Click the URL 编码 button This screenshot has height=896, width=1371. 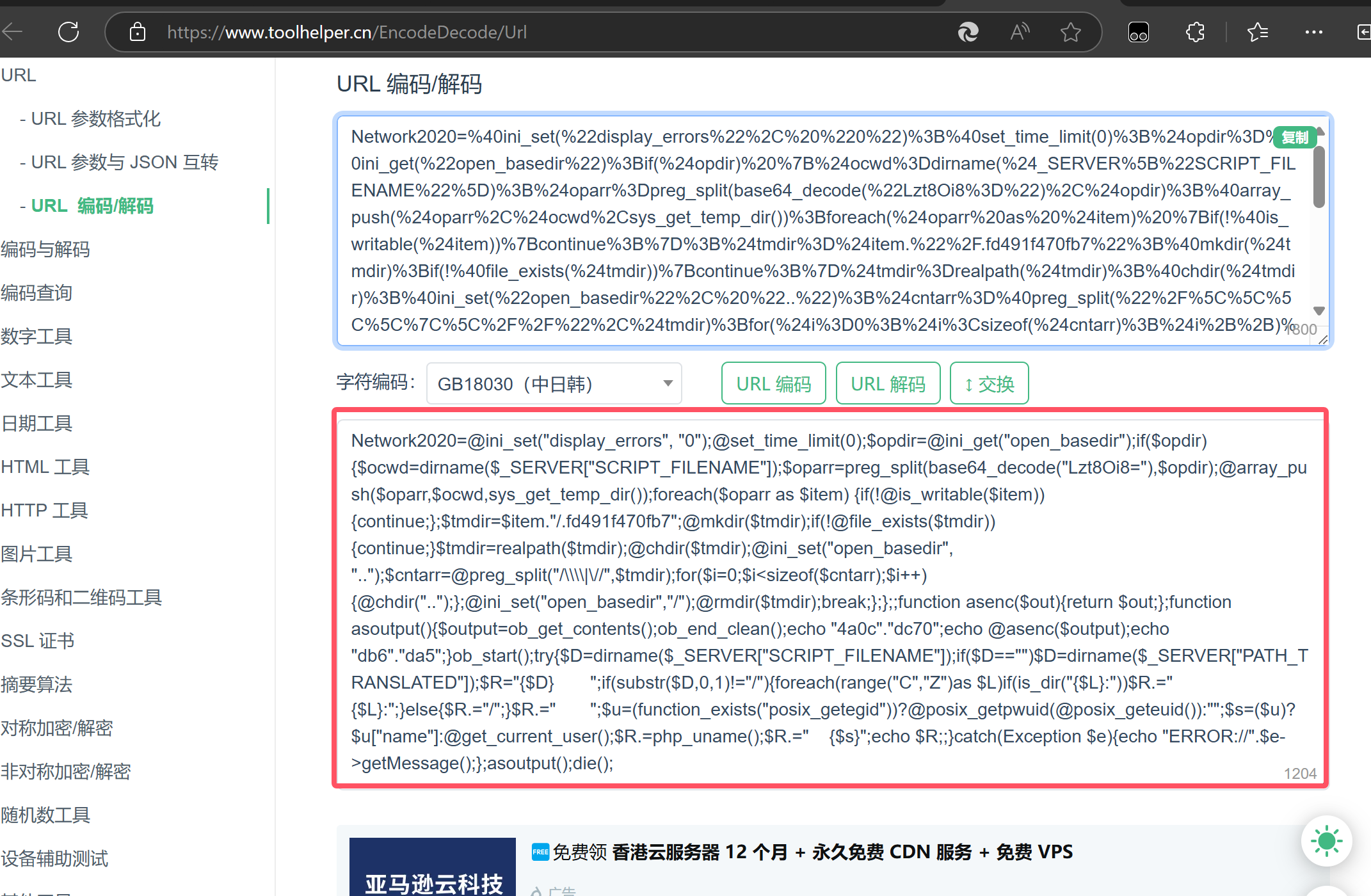coord(773,383)
